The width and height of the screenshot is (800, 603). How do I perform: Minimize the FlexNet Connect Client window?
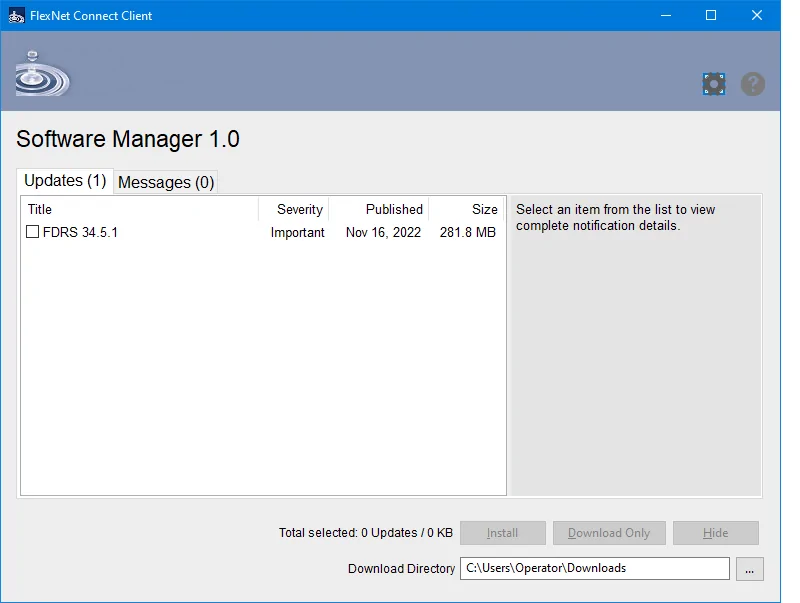(x=664, y=16)
